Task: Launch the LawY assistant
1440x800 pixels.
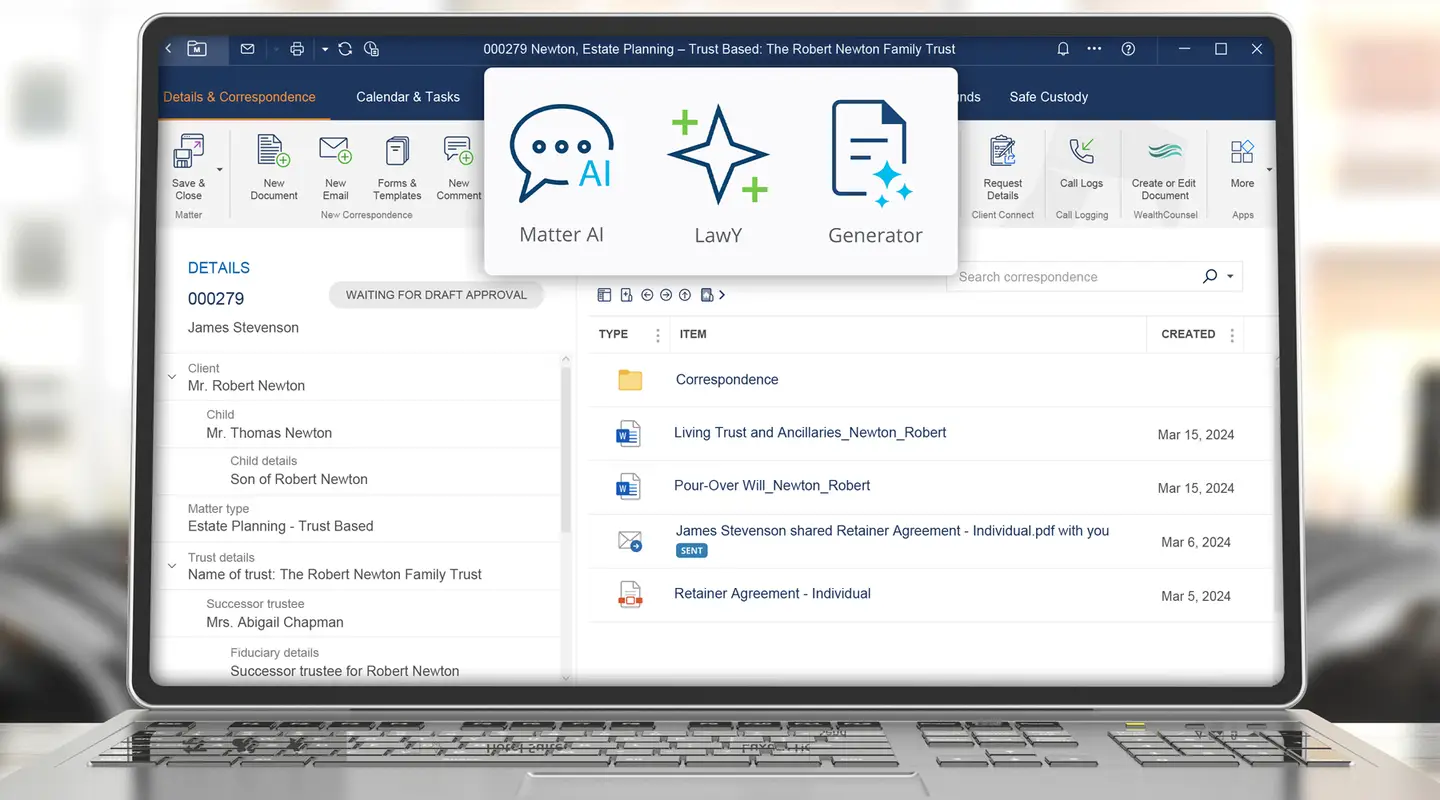Action: click(x=718, y=175)
